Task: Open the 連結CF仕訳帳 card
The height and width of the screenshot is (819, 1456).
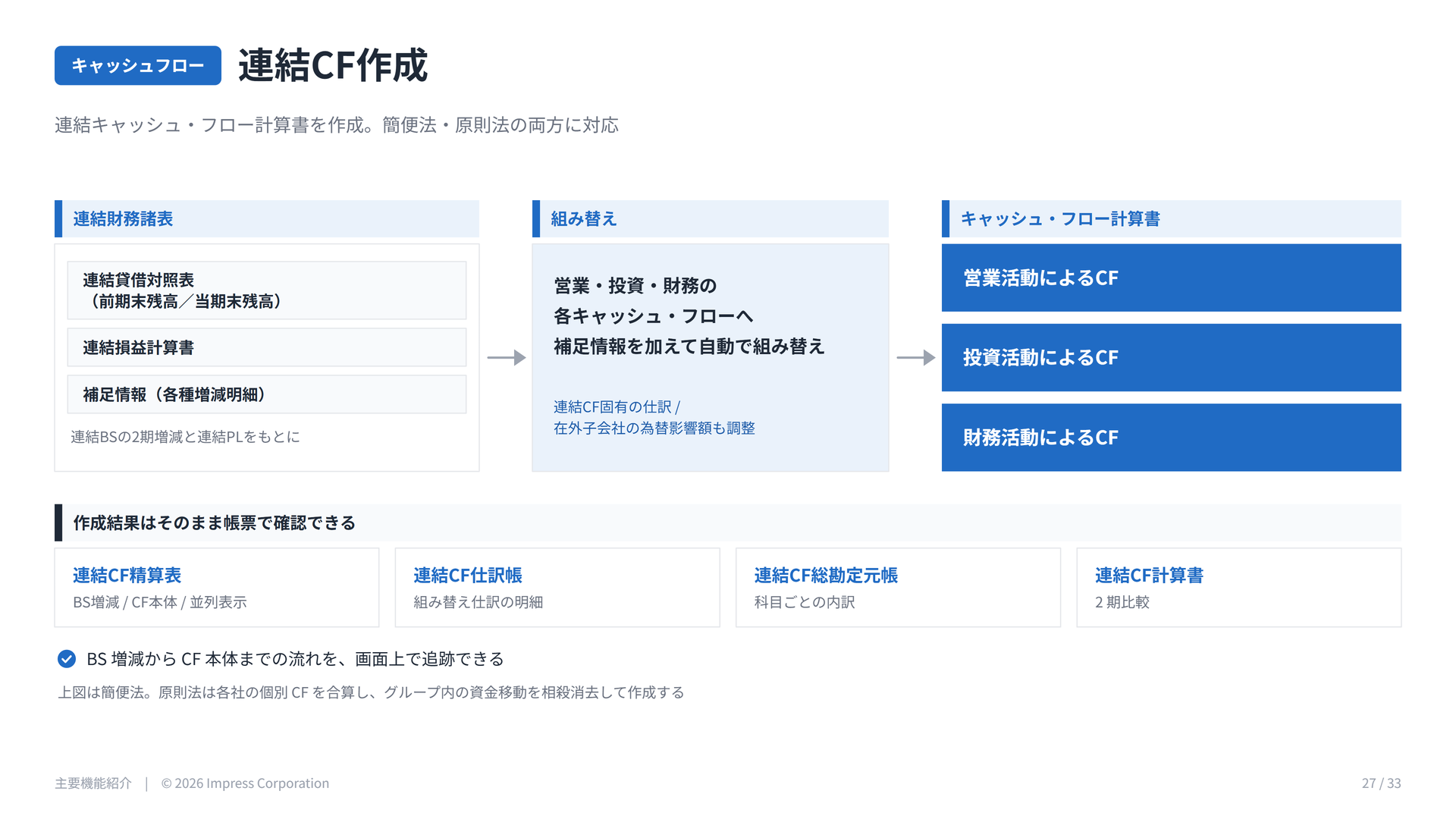Action: tap(557, 588)
